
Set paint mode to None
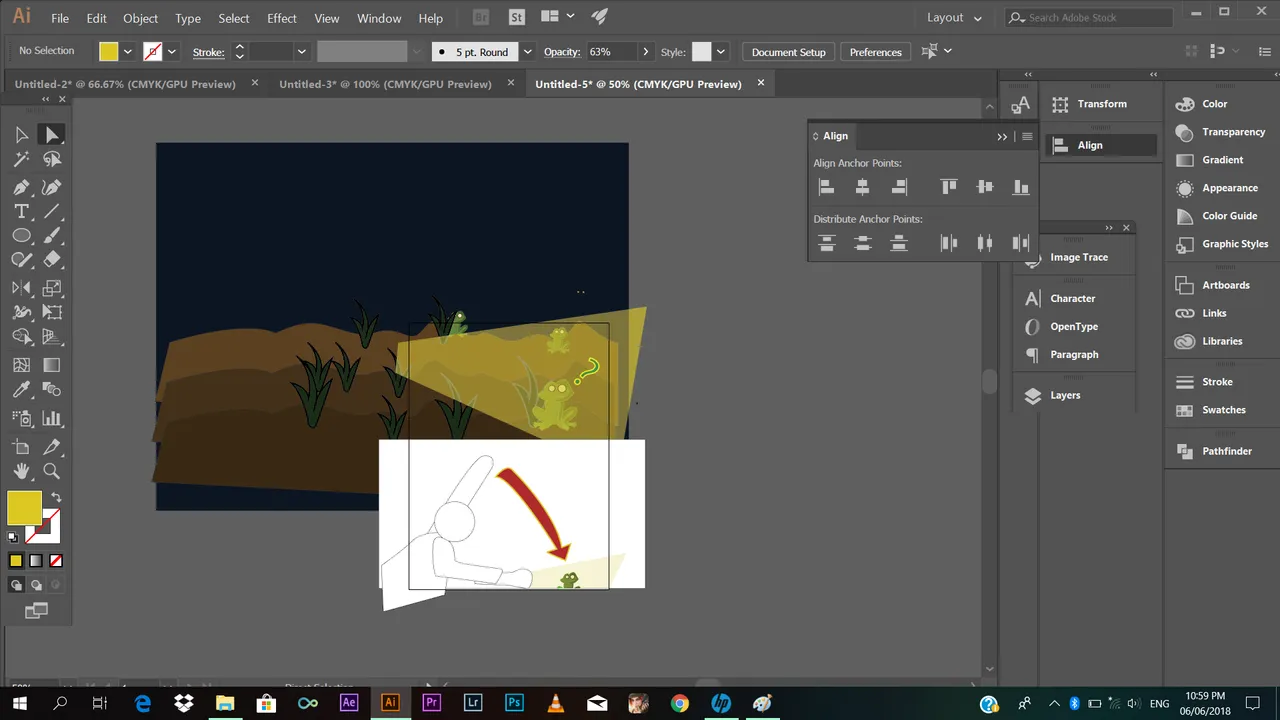(56, 561)
